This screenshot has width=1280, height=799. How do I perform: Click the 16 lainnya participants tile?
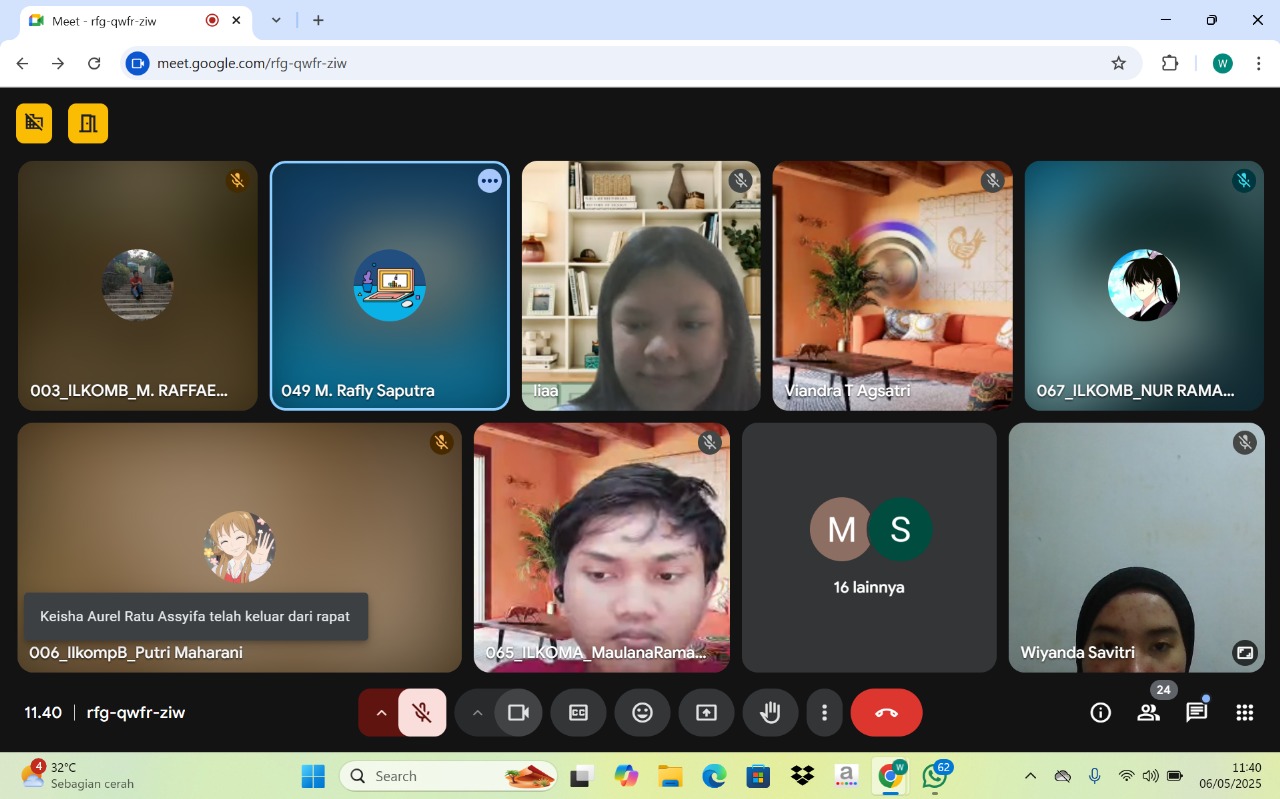(x=869, y=547)
